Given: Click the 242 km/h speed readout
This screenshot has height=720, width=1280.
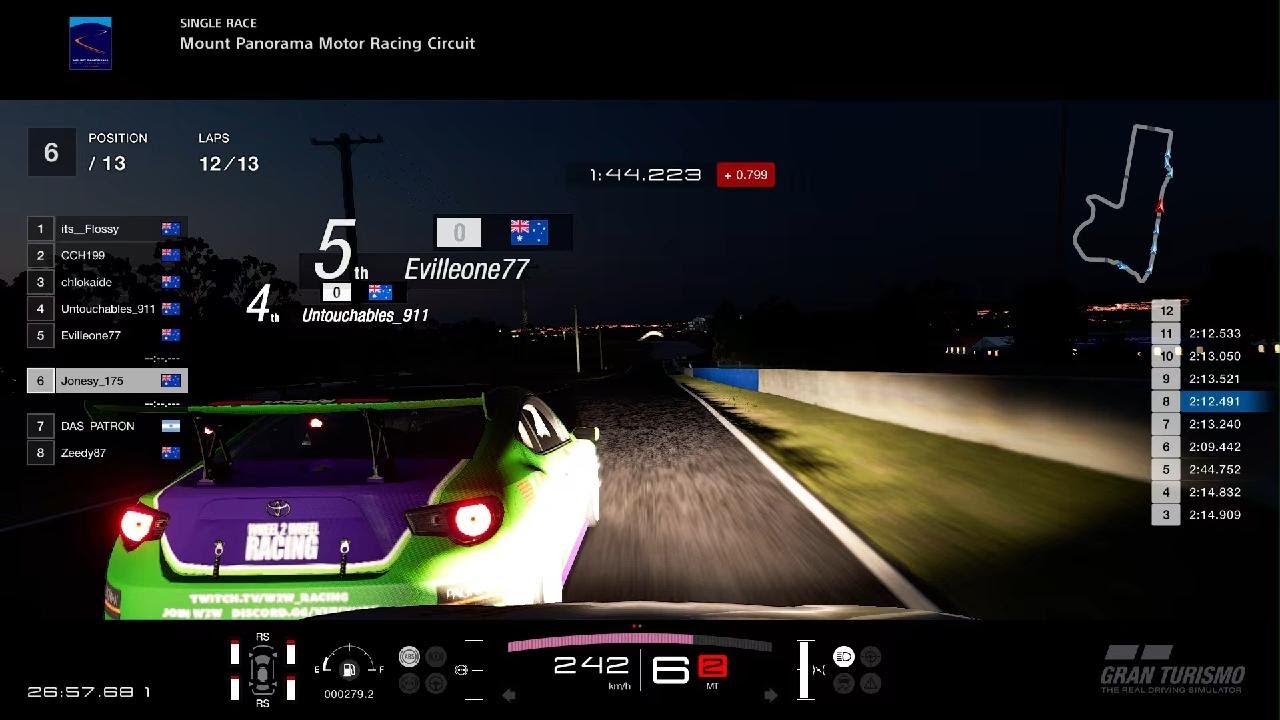Looking at the screenshot, I should [x=592, y=665].
